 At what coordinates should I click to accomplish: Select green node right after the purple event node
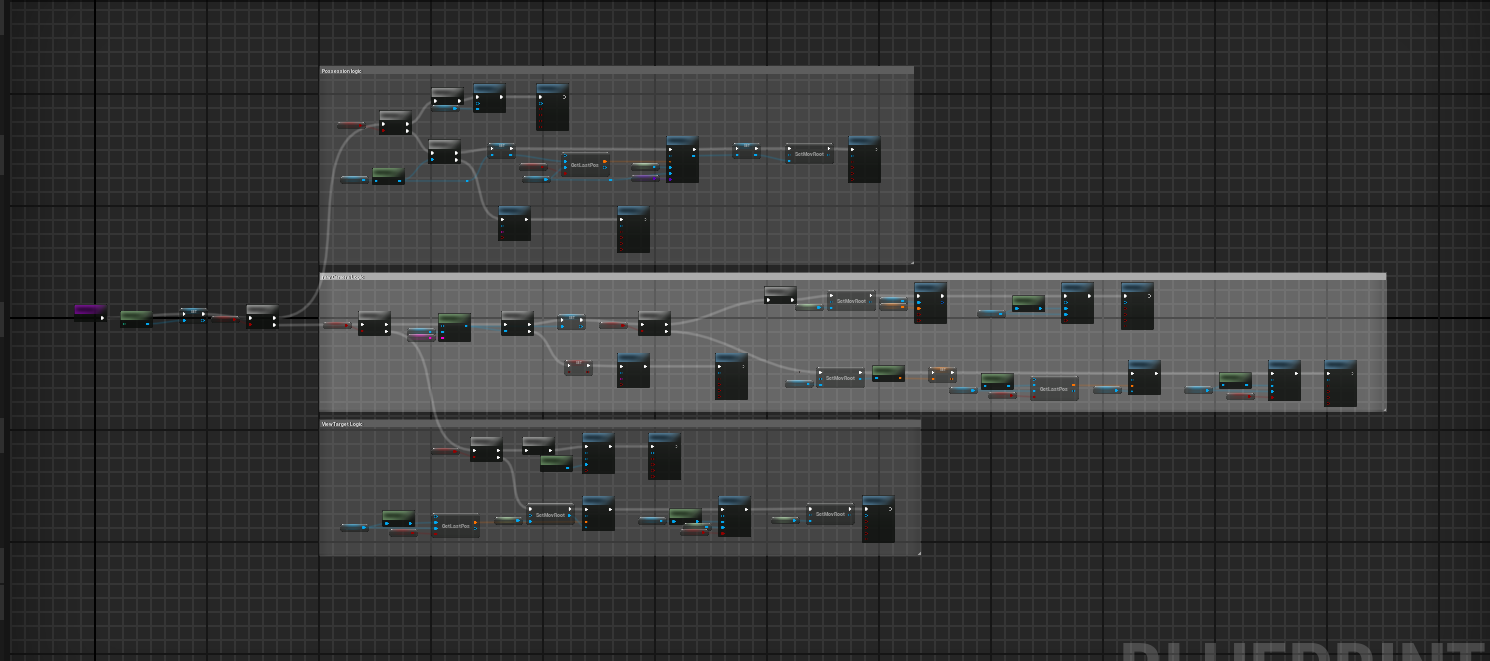click(136, 317)
